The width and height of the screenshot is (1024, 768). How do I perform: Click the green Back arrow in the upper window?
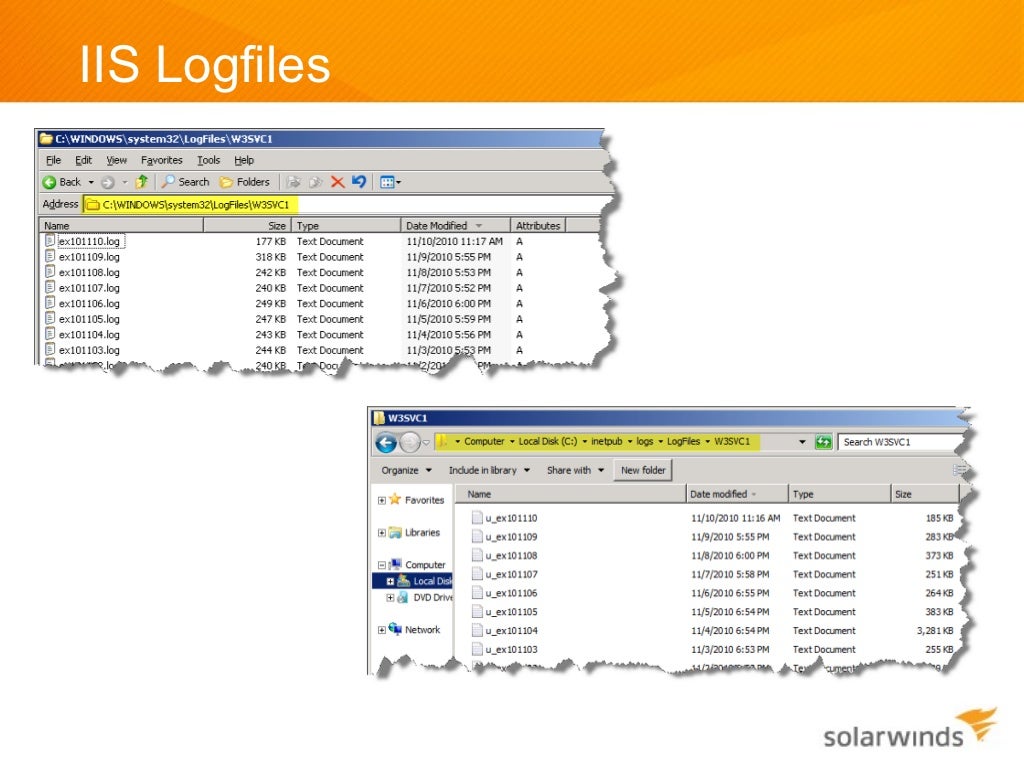(x=49, y=182)
